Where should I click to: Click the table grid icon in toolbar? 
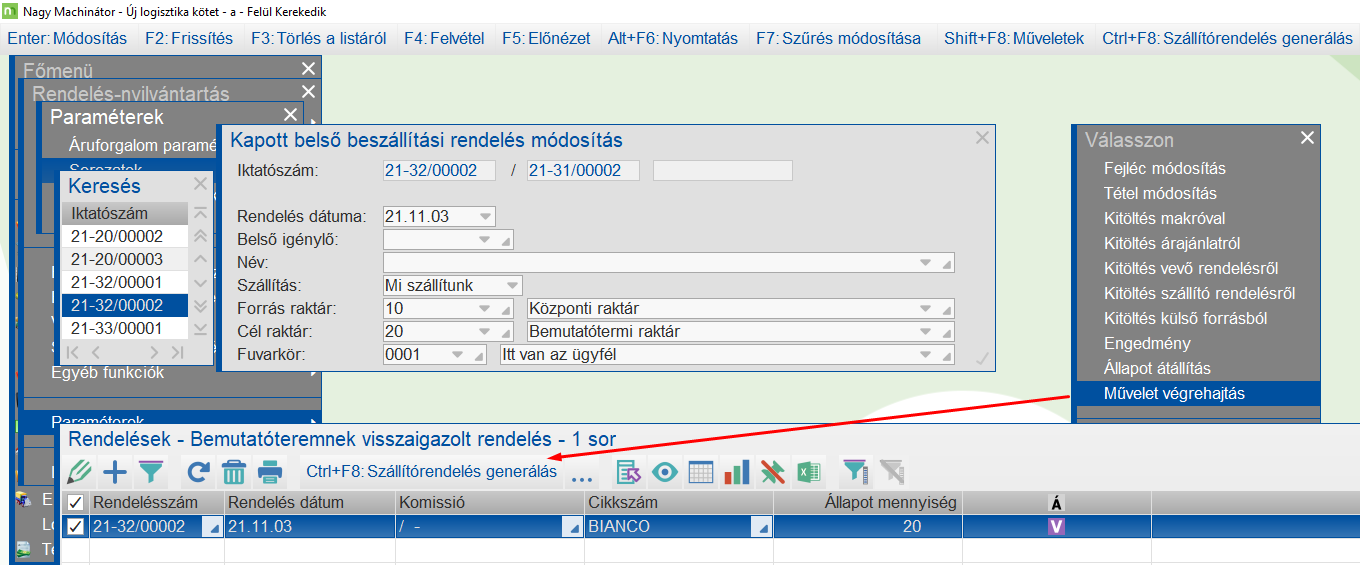[701, 472]
